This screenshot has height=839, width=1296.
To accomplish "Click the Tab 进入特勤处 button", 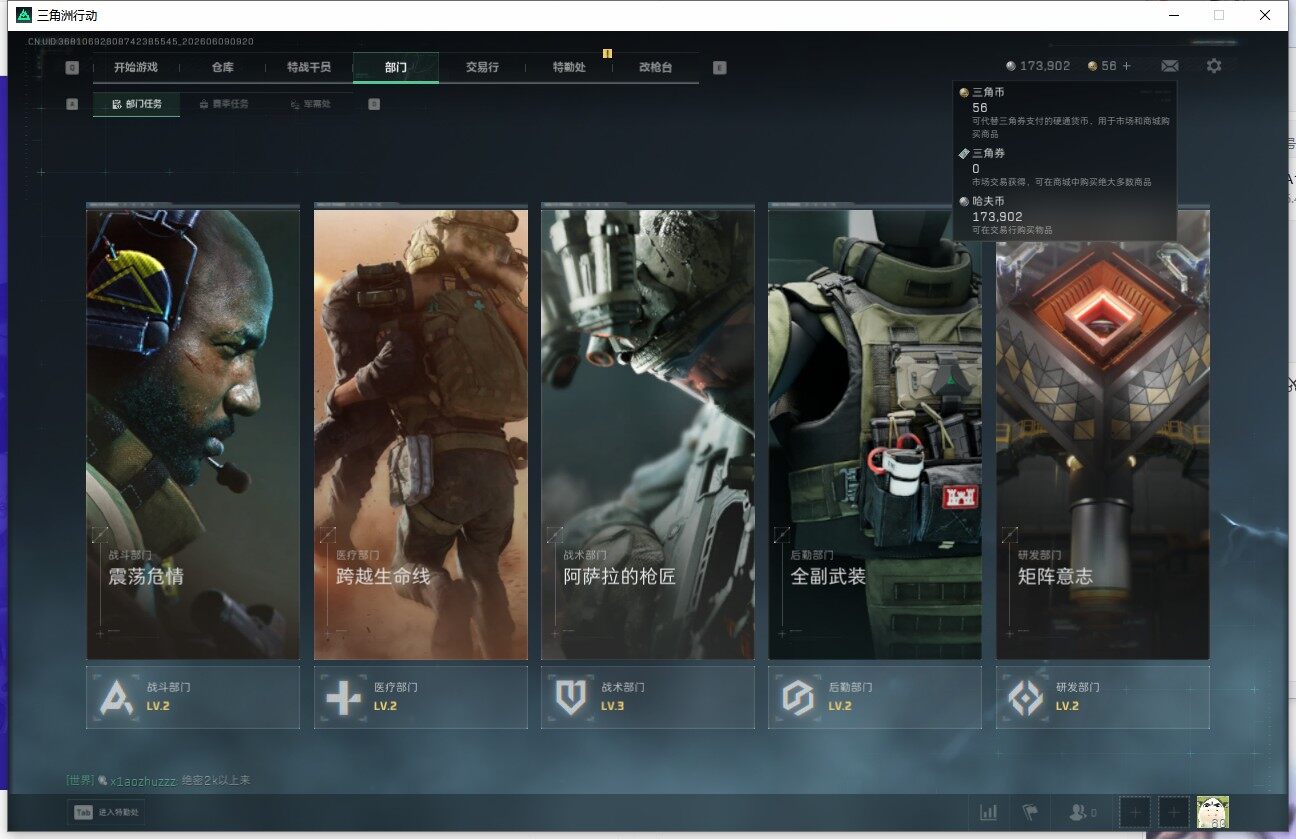I will 106,813.
